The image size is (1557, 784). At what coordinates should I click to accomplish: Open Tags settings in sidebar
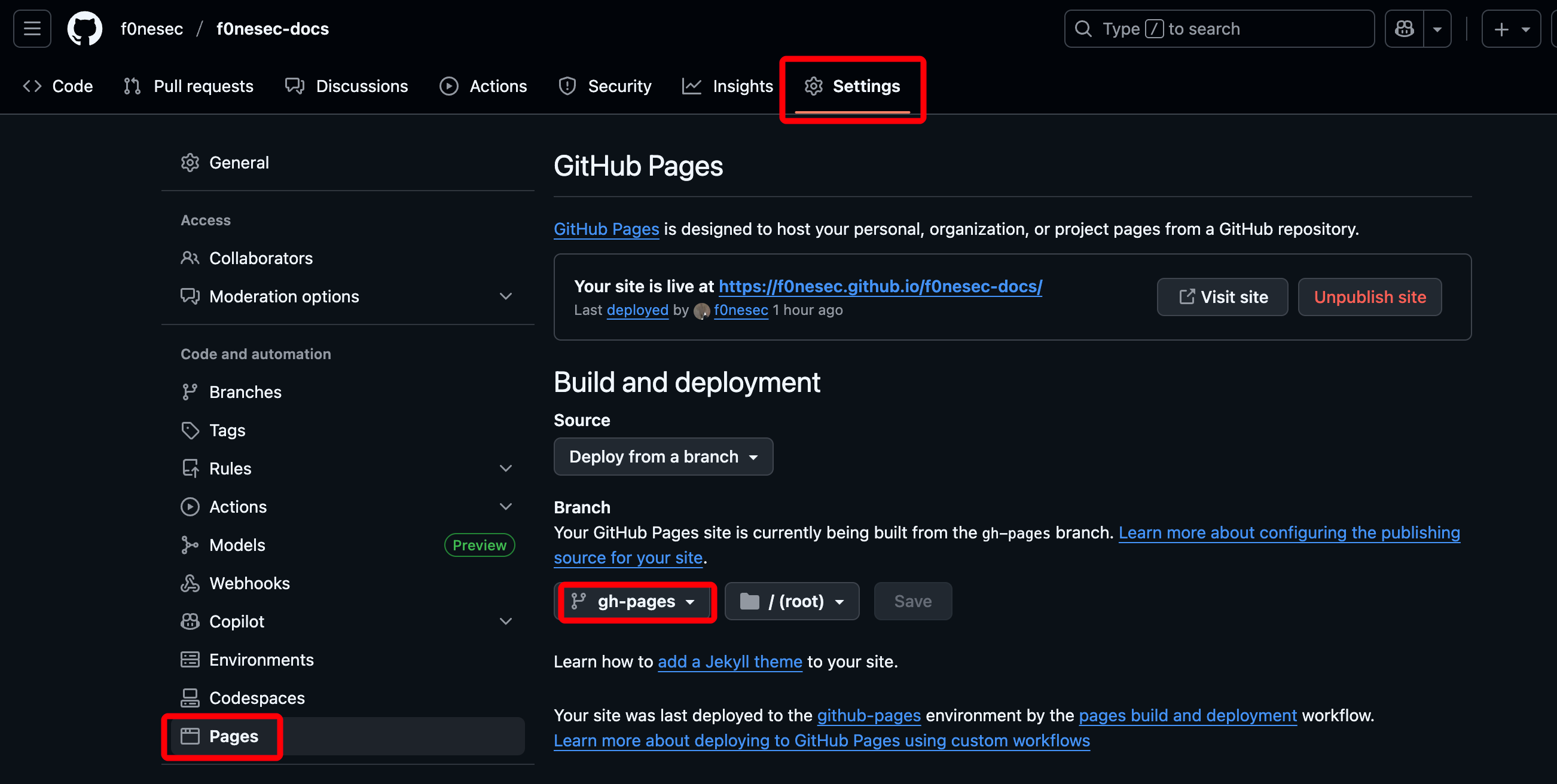(227, 430)
